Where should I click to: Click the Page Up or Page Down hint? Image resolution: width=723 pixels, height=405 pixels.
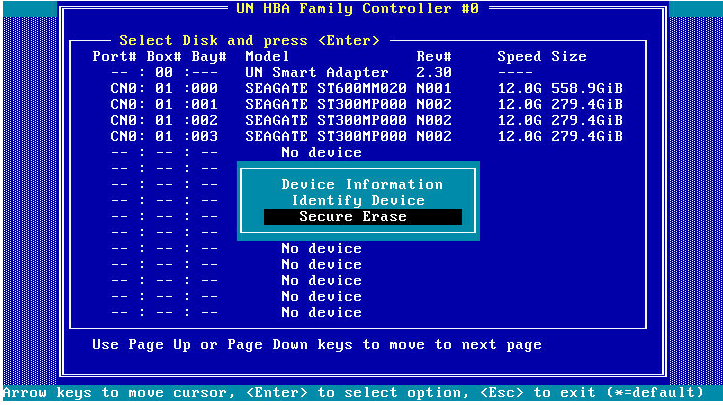tap(317, 345)
